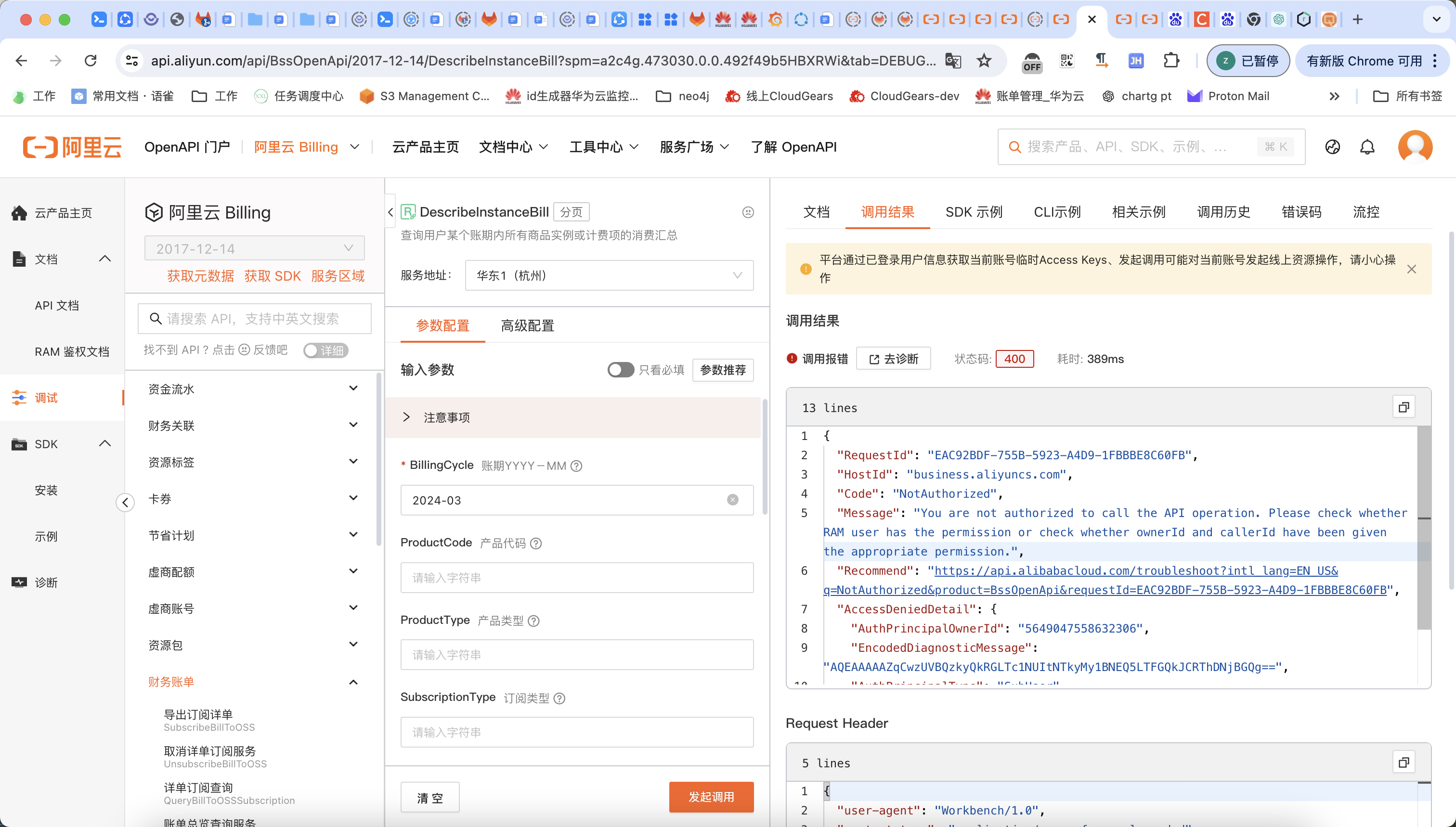Open the 服务广场 menu
Screen dimensions: 1456x827
click(x=694, y=147)
